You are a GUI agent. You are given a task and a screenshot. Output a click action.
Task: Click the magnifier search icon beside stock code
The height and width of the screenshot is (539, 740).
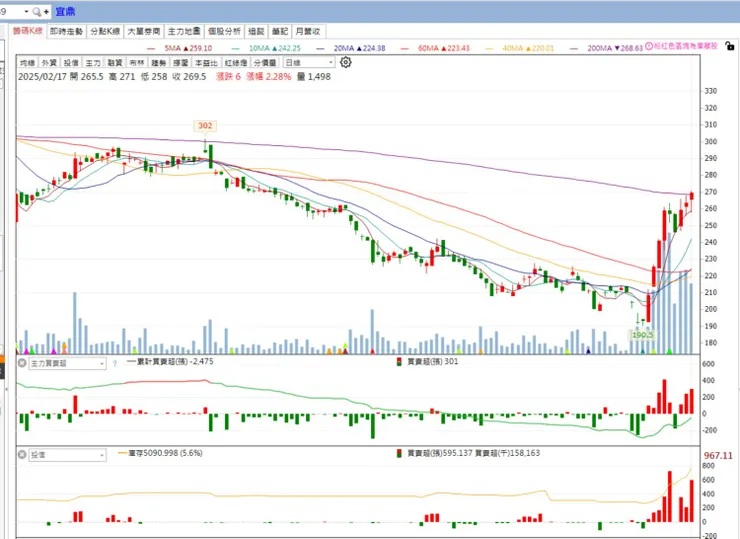[x=36, y=12]
